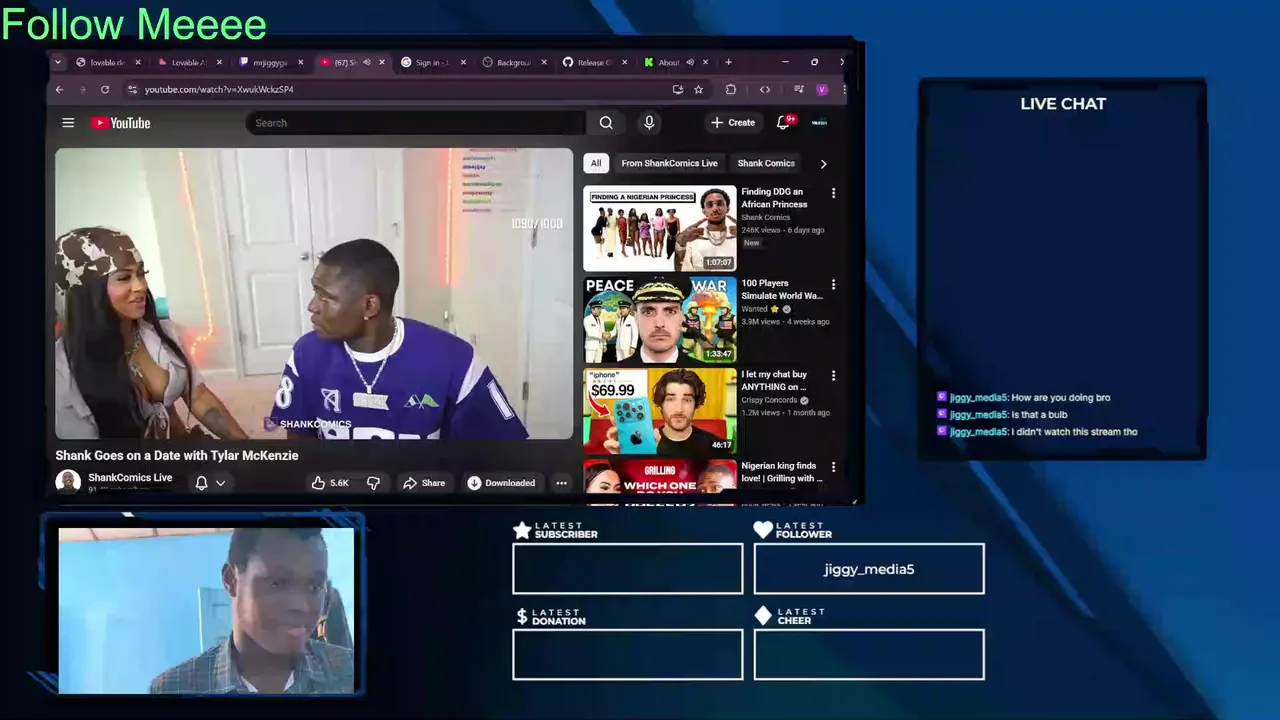Open 100 Players Simulate World War title
The width and height of the screenshot is (1280, 720).
pyautogui.click(x=782, y=289)
